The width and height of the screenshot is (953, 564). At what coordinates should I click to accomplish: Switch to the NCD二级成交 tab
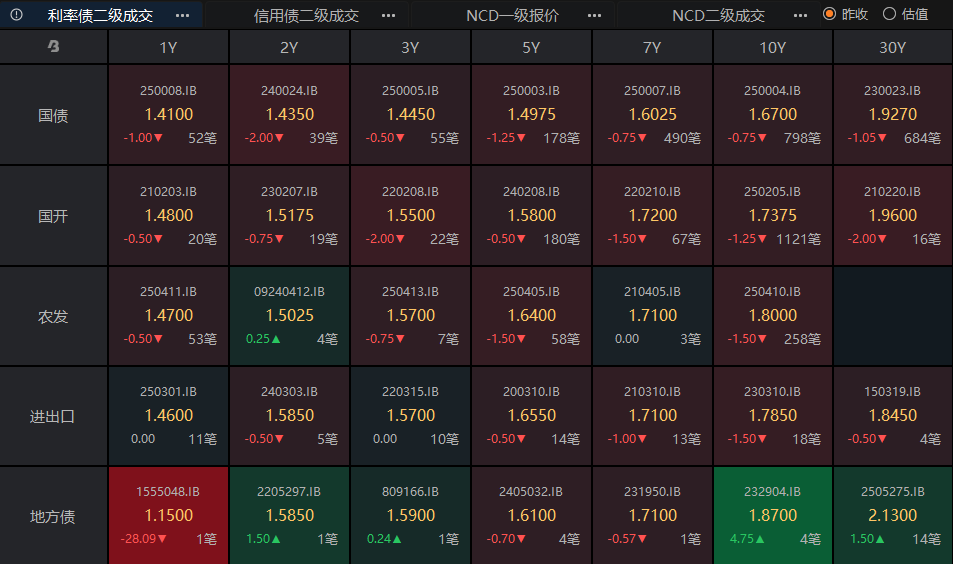click(718, 15)
